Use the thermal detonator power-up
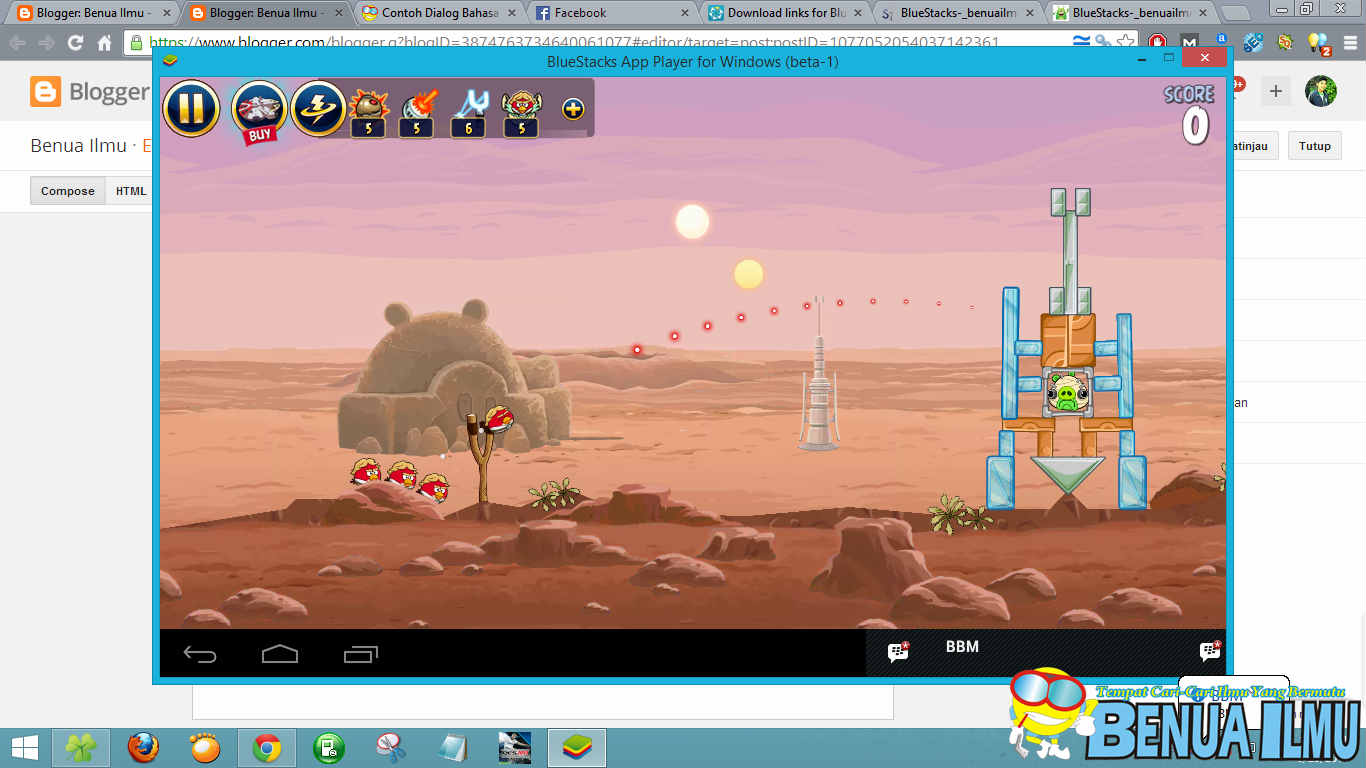The height and width of the screenshot is (768, 1366). [x=368, y=112]
